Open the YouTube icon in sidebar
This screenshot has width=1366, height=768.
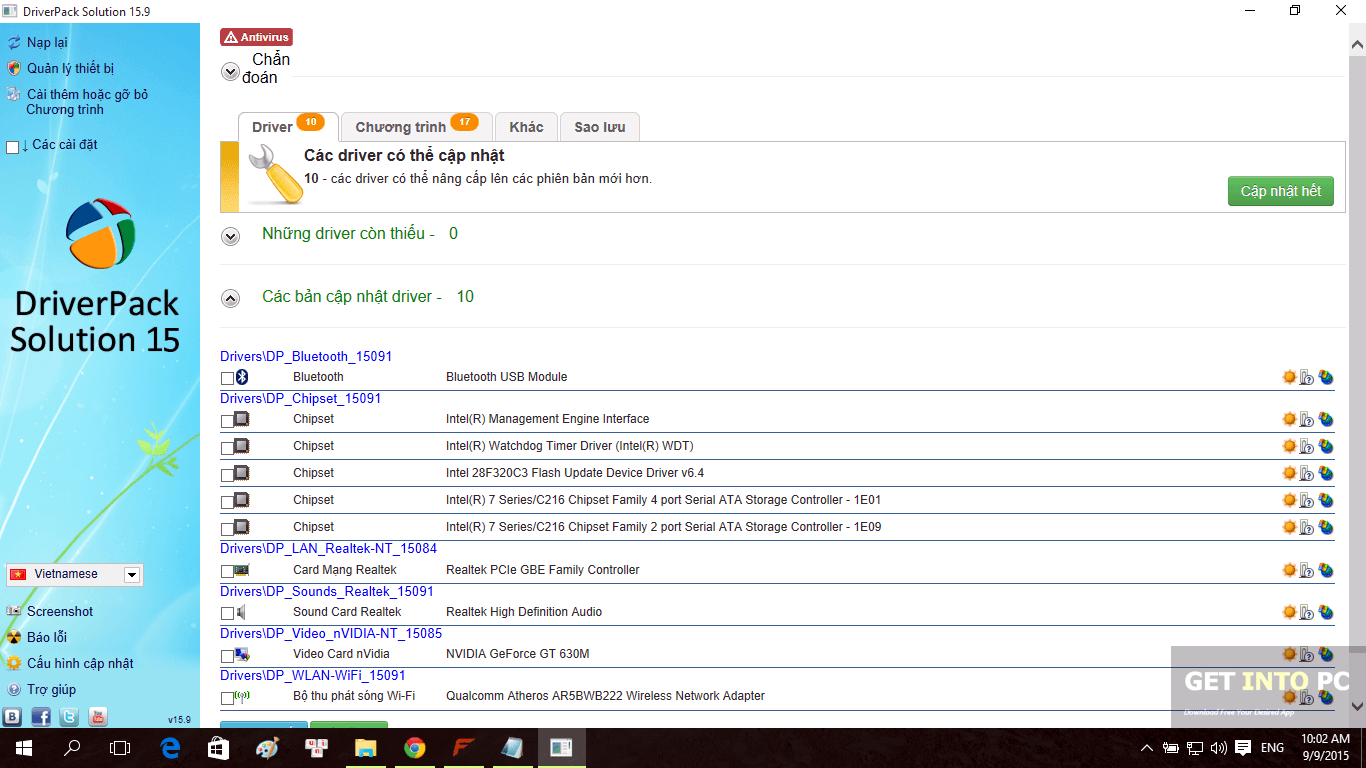coord(97,716)
